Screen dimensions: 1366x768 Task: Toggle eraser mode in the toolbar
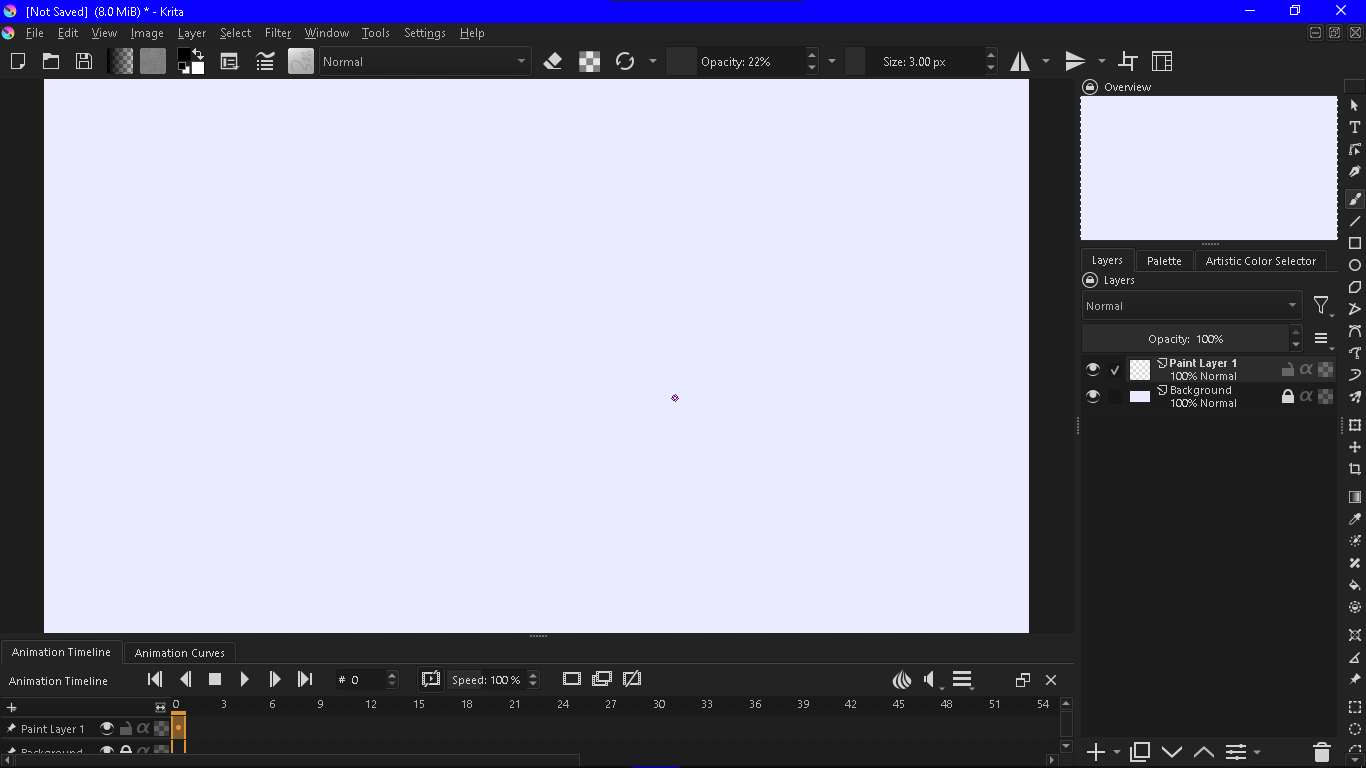tap(553, 62)
